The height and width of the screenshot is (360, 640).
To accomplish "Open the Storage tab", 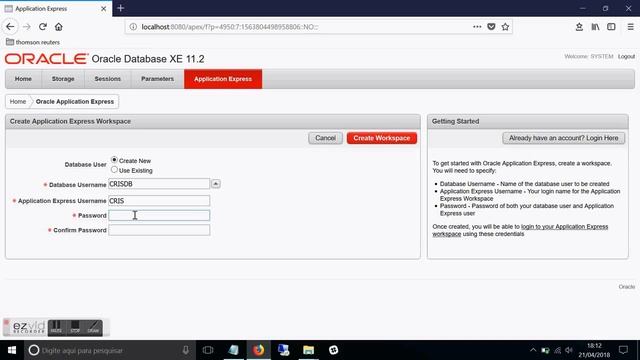I will (63, 79).
